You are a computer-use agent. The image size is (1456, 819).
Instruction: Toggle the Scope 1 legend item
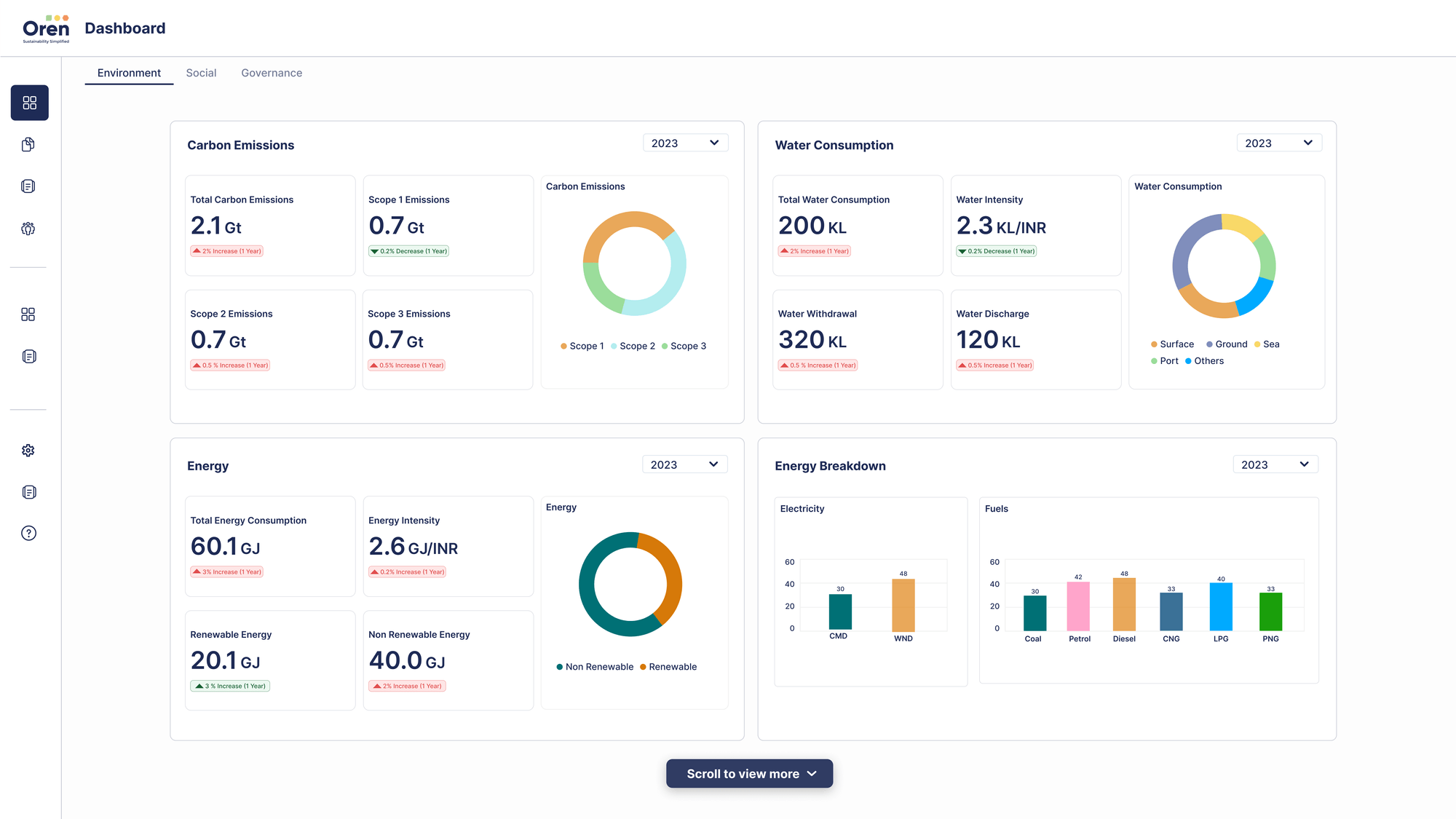(x=582, y=346)
